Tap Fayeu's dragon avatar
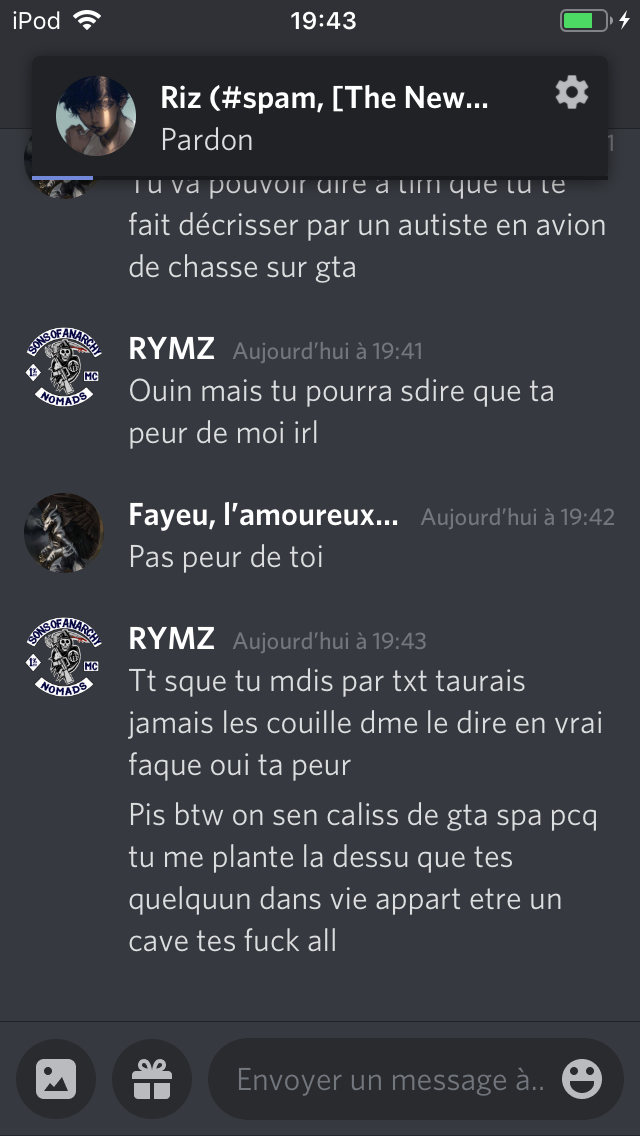This screenshot has height=1136, width=640. [x=64, y=533]
